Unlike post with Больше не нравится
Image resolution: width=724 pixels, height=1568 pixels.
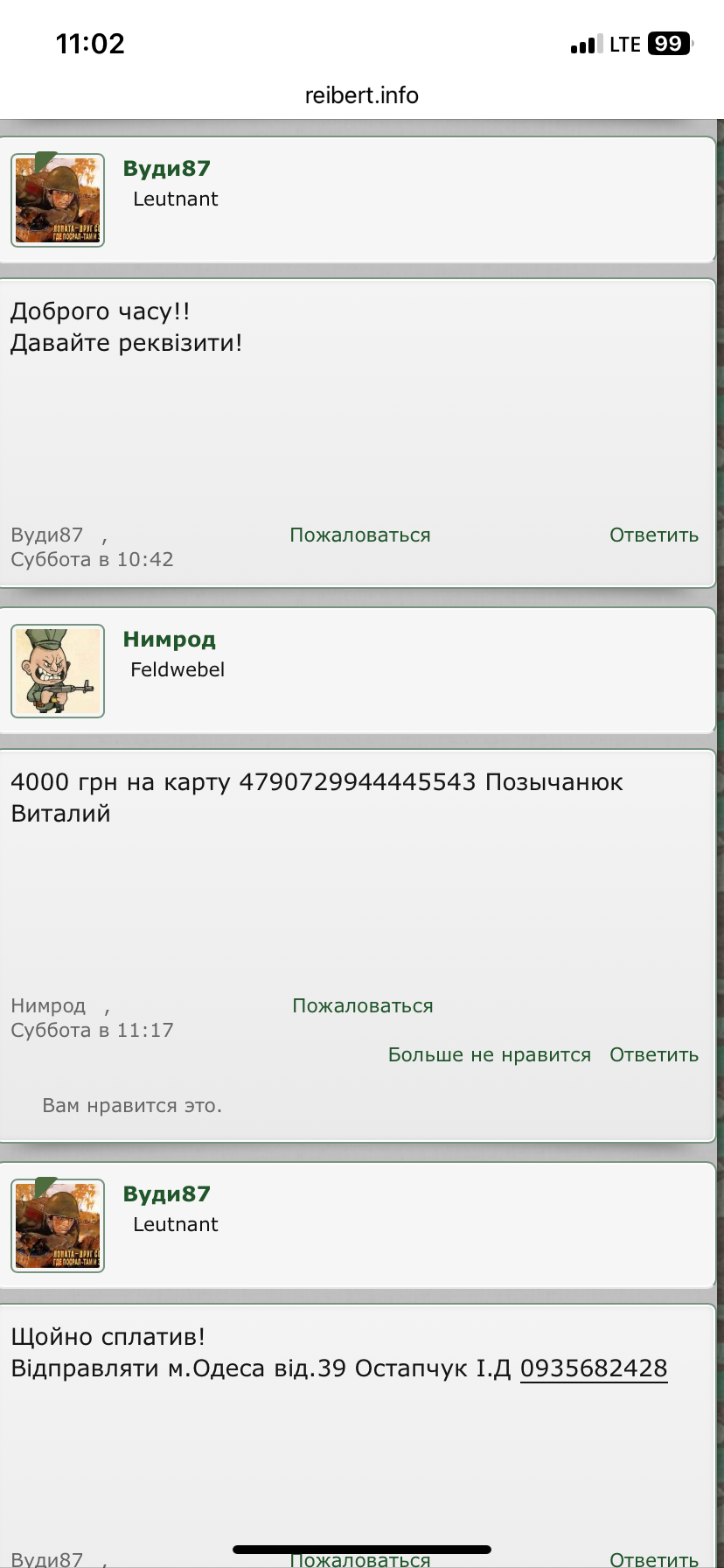(490, 1054)
